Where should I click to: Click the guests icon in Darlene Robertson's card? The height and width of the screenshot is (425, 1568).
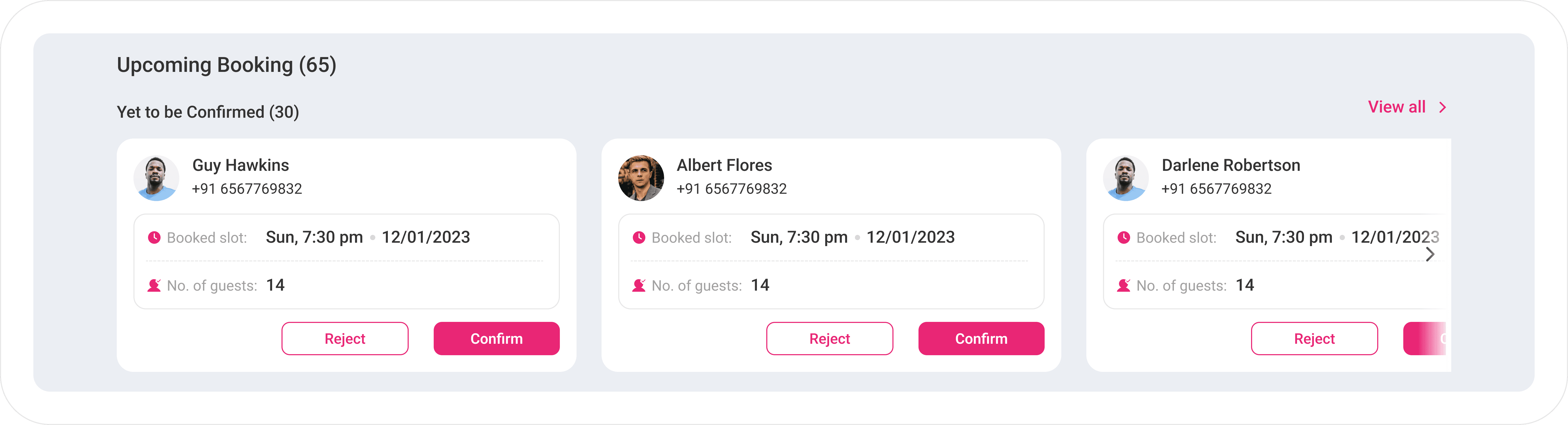point(1124,285)
